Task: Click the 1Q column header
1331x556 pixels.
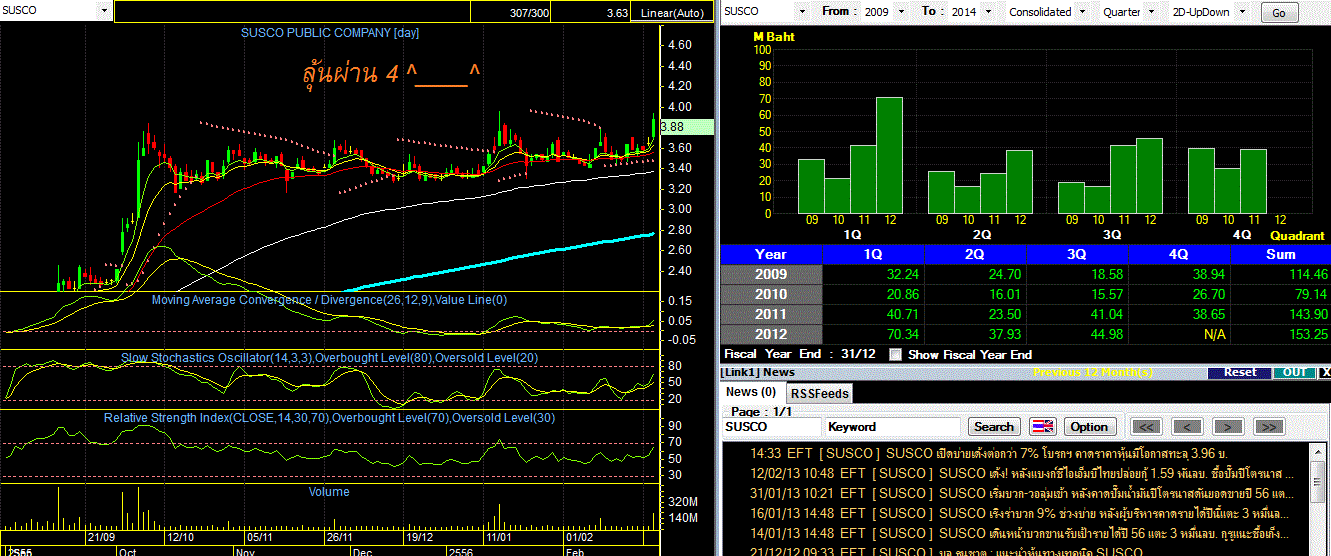Action: coord(873,254)
